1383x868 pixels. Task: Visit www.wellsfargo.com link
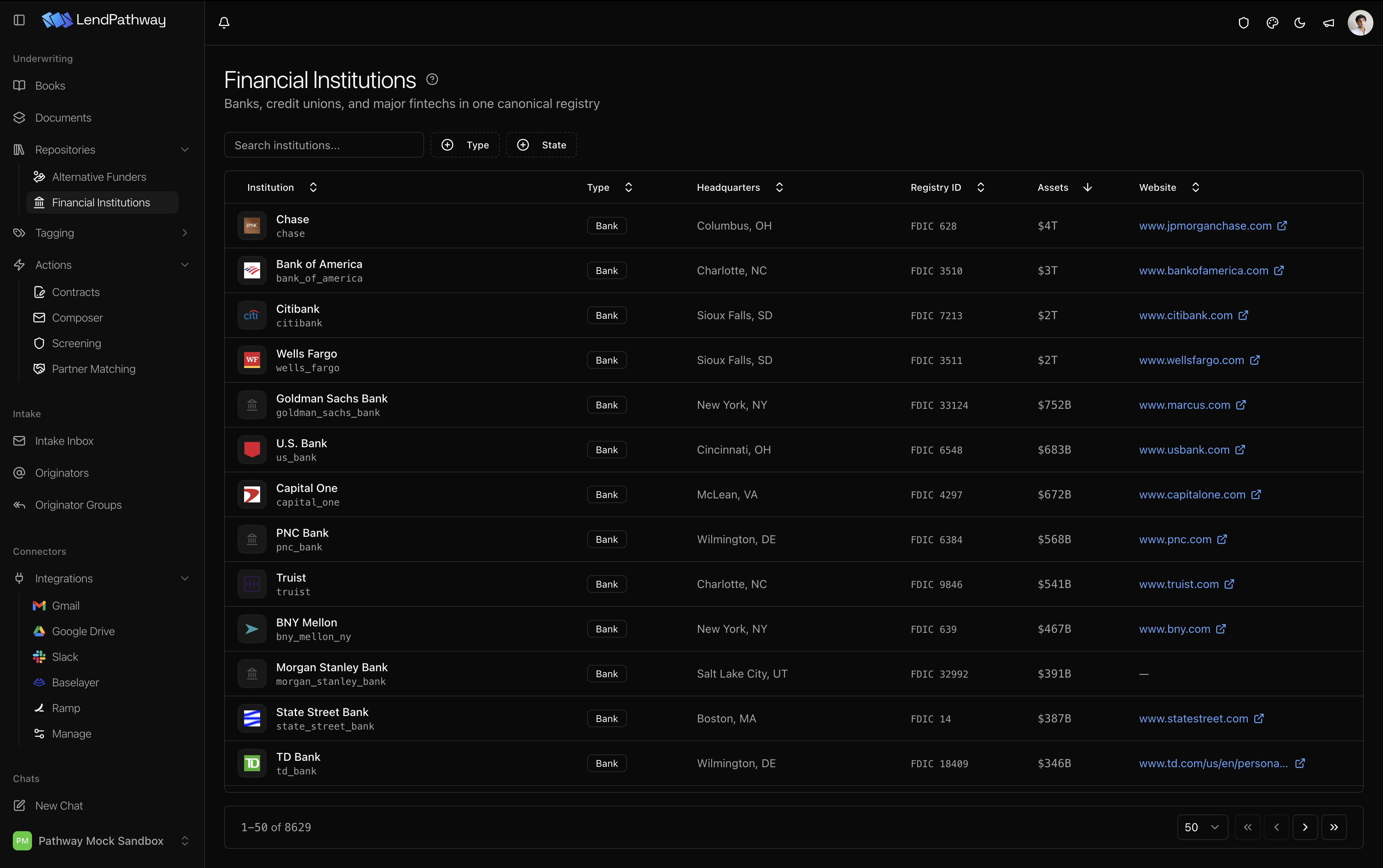point(1191,360)
